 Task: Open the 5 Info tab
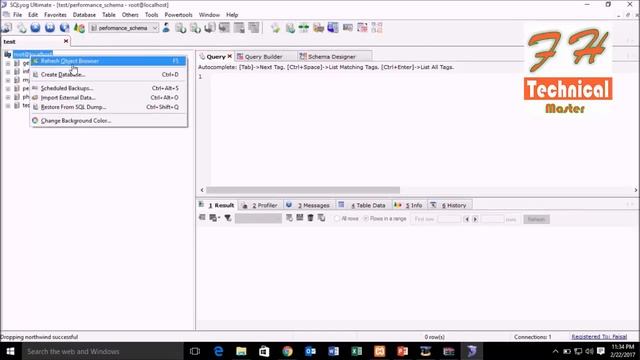point(410,205)
